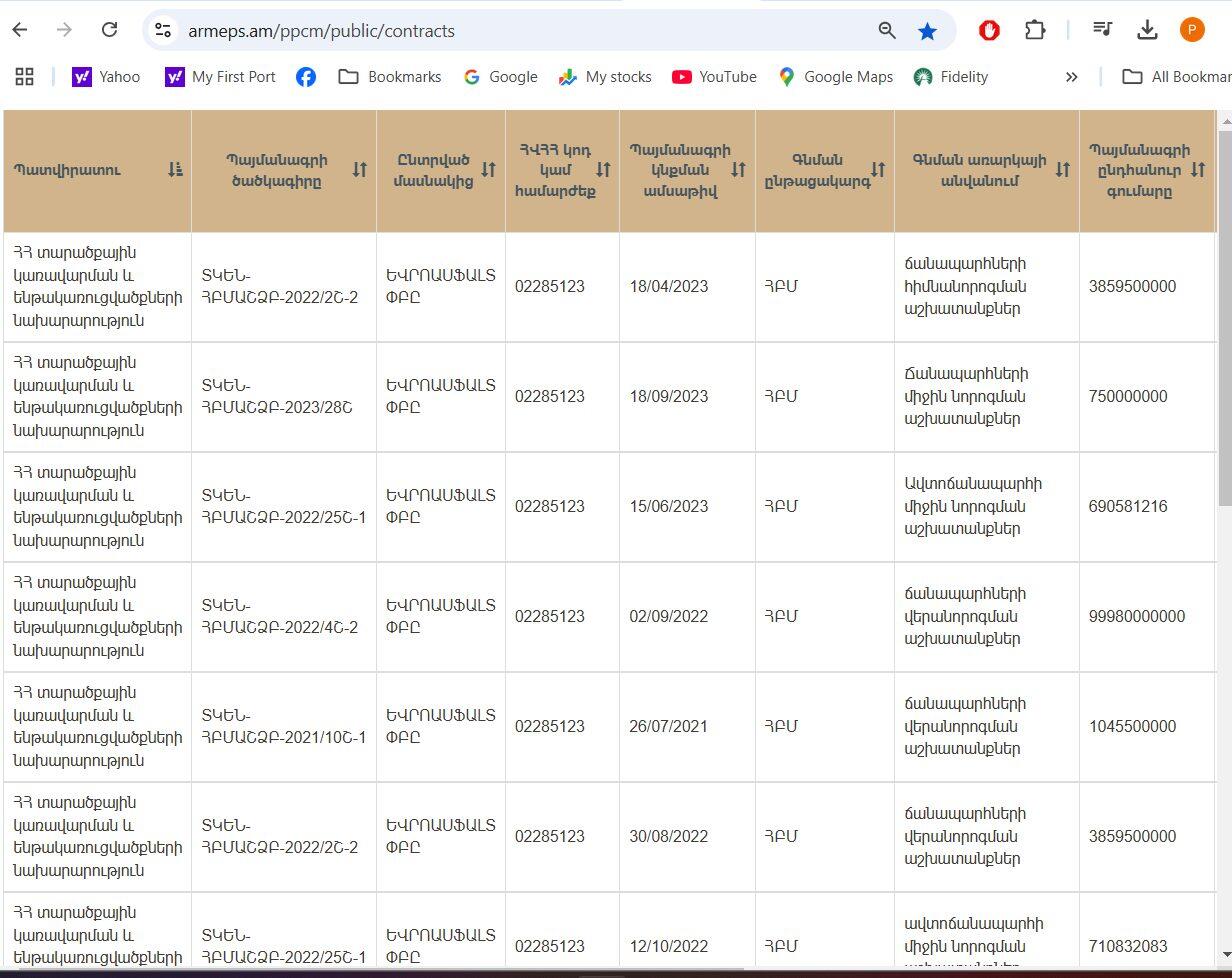This screenshot has width=1232, height=978.
Task: Open the All Bookmarks folder
Action: 1176,77
